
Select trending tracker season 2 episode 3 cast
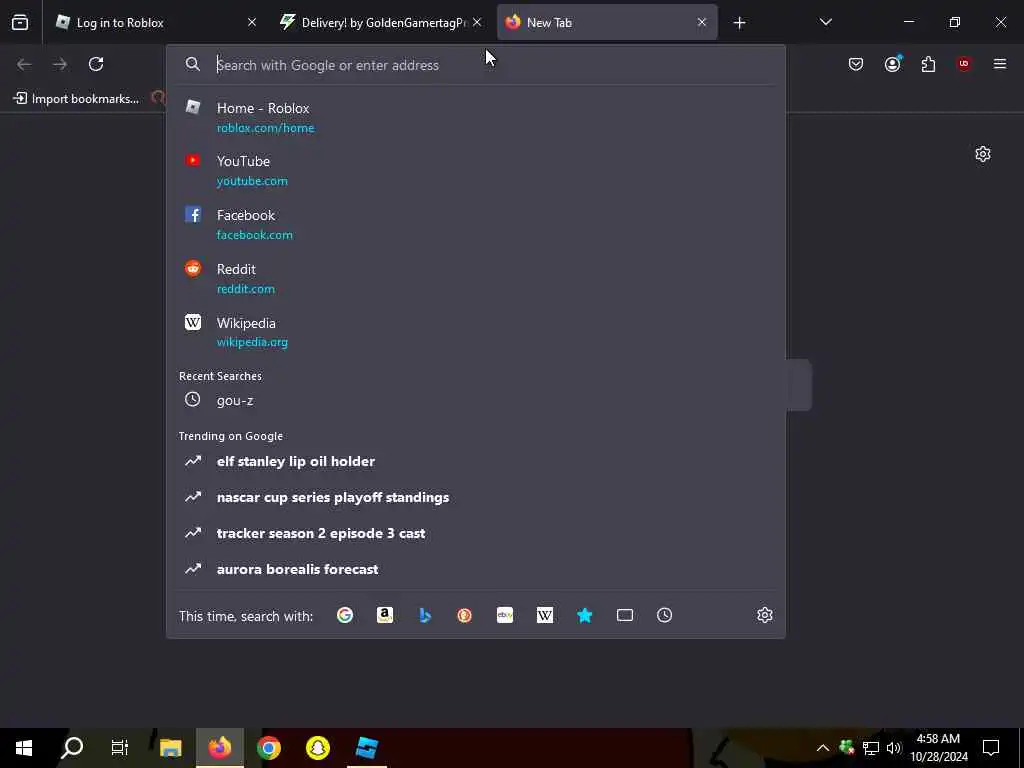click(x=475, y=533)
